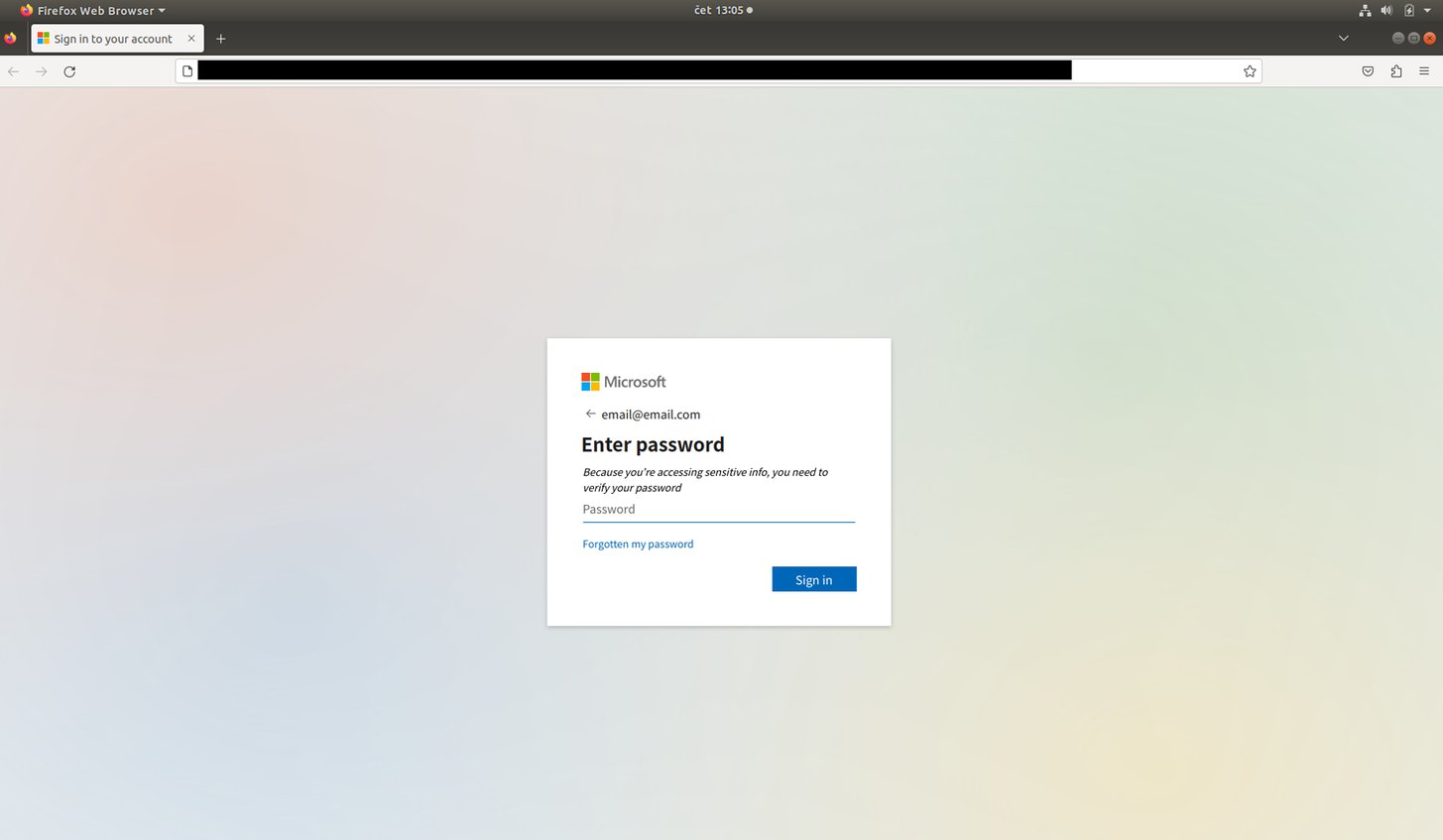Screen dimensions: 1443x840
Task: Select the 'Sign in to your account' tab
Action: [x=117, y=39]
